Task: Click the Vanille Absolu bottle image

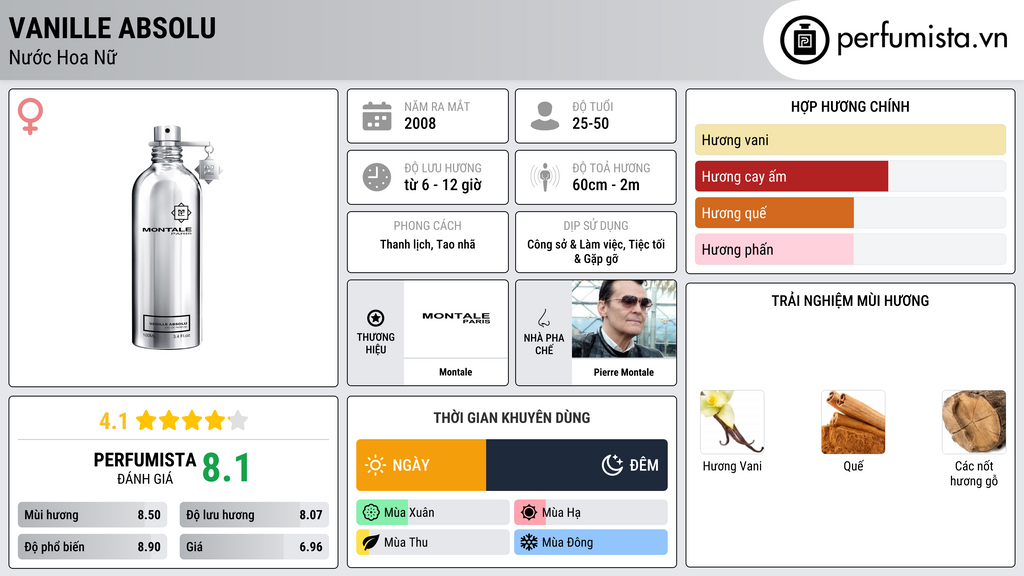Action: [173, 238]
